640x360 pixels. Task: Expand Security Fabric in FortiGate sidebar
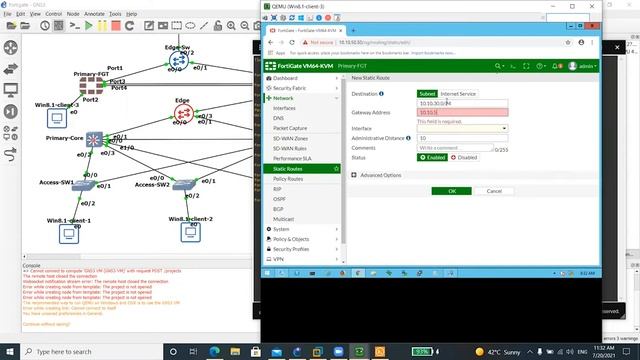click(x=302, y=88)
